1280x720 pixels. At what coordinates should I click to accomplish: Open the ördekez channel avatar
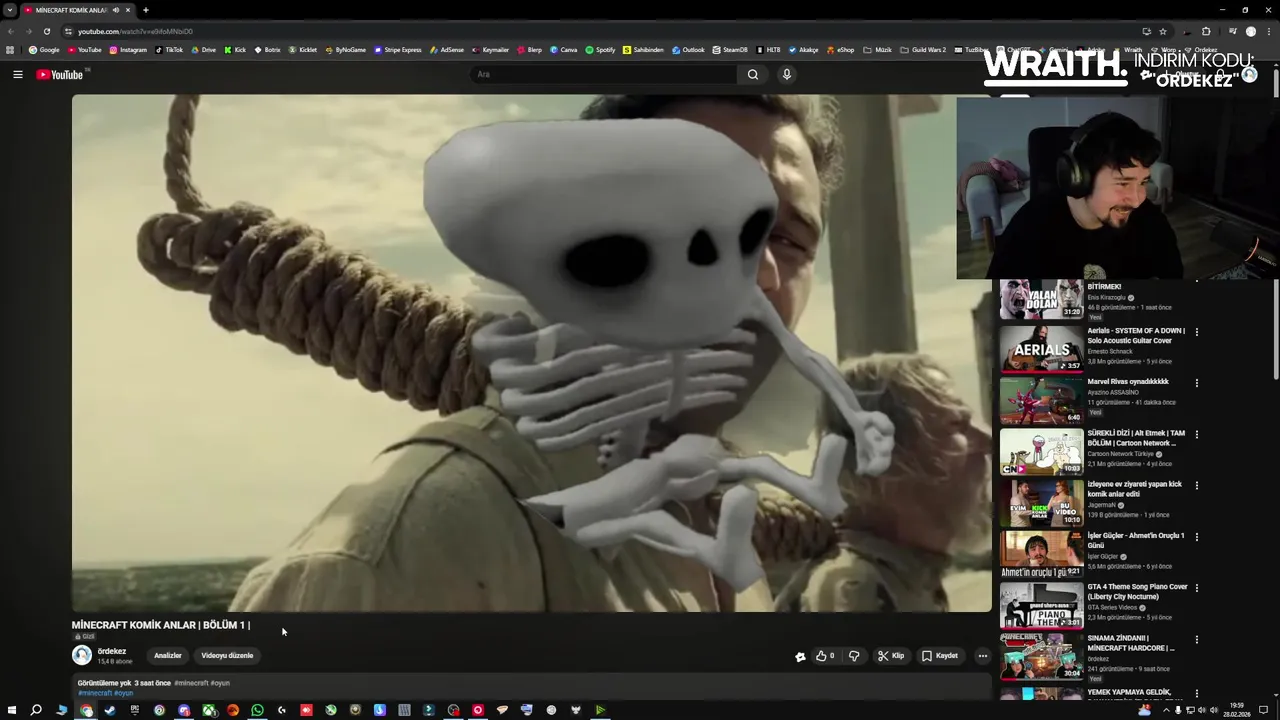coord(82,655)
